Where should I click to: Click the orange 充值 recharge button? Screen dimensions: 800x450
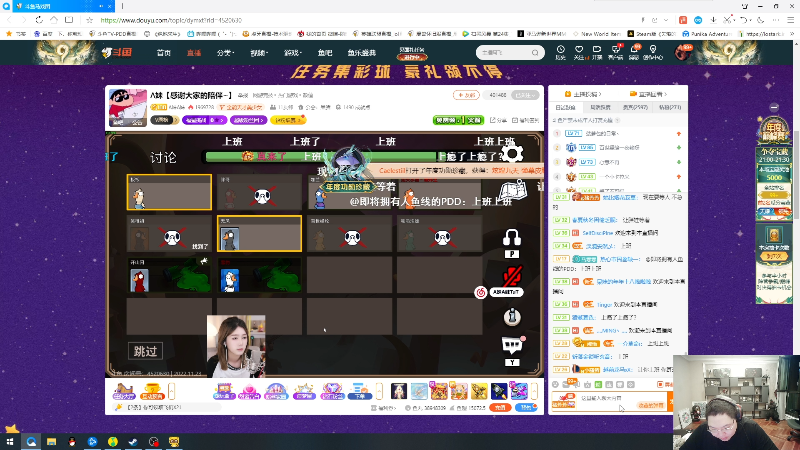click(500, 408)
